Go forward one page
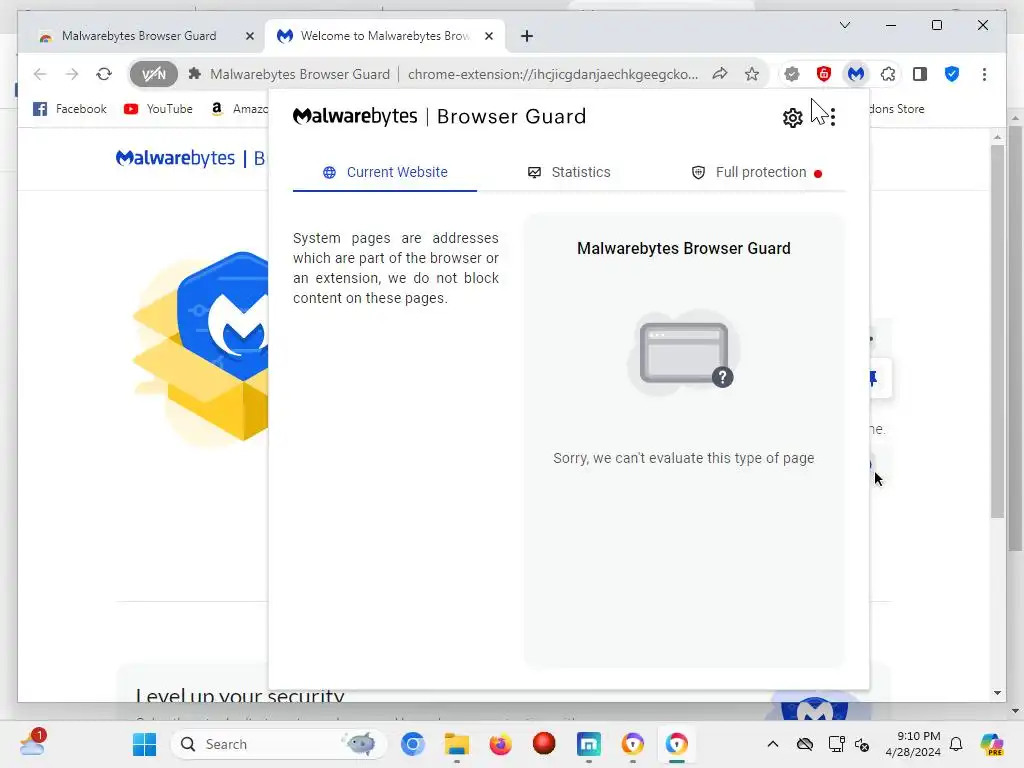1024x768 pixels. point(72,74)
